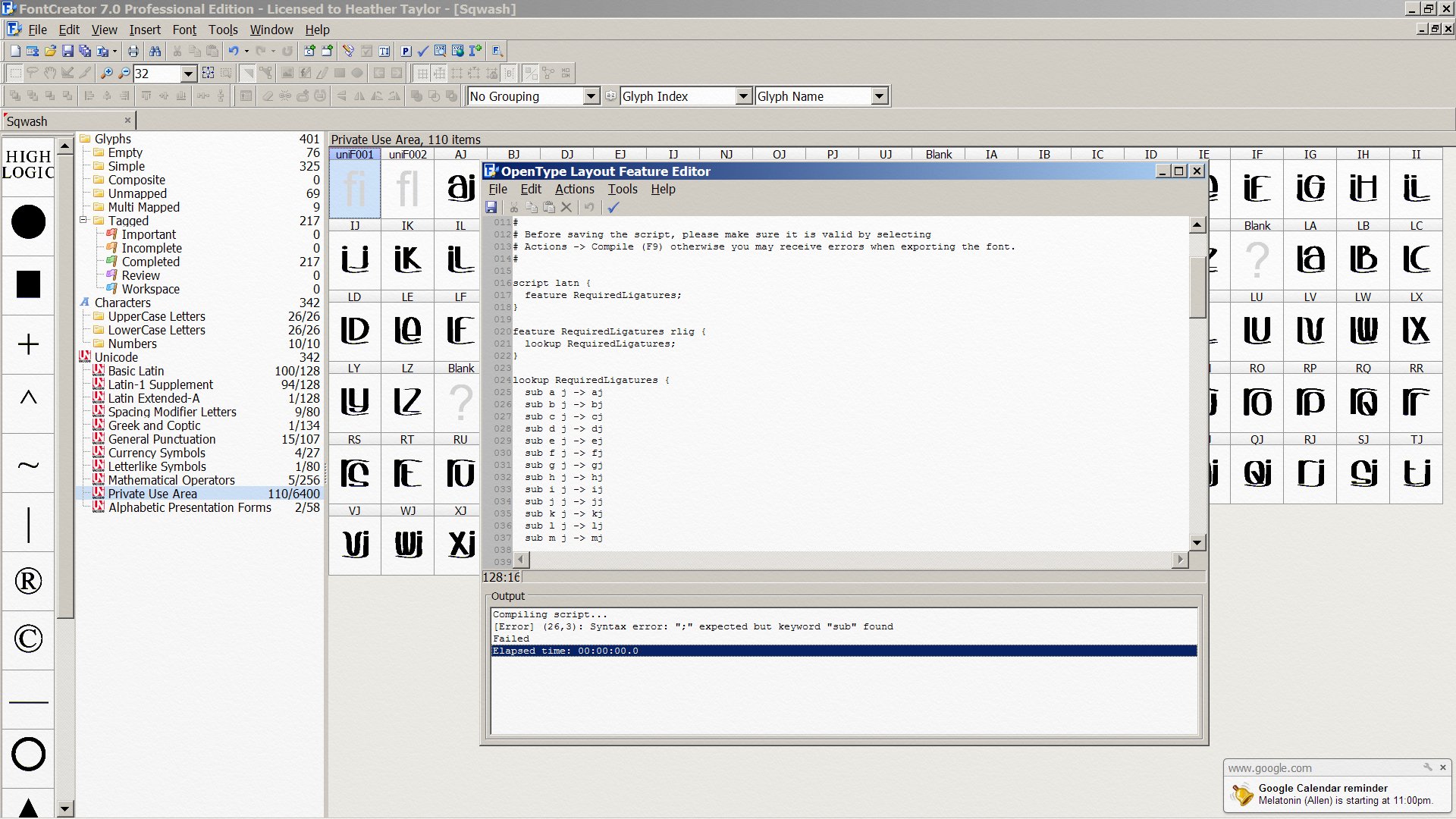Select the No Grouping dropdown menu
The width and height of the screenshot is (1456, 819).
tap(530, 96)
